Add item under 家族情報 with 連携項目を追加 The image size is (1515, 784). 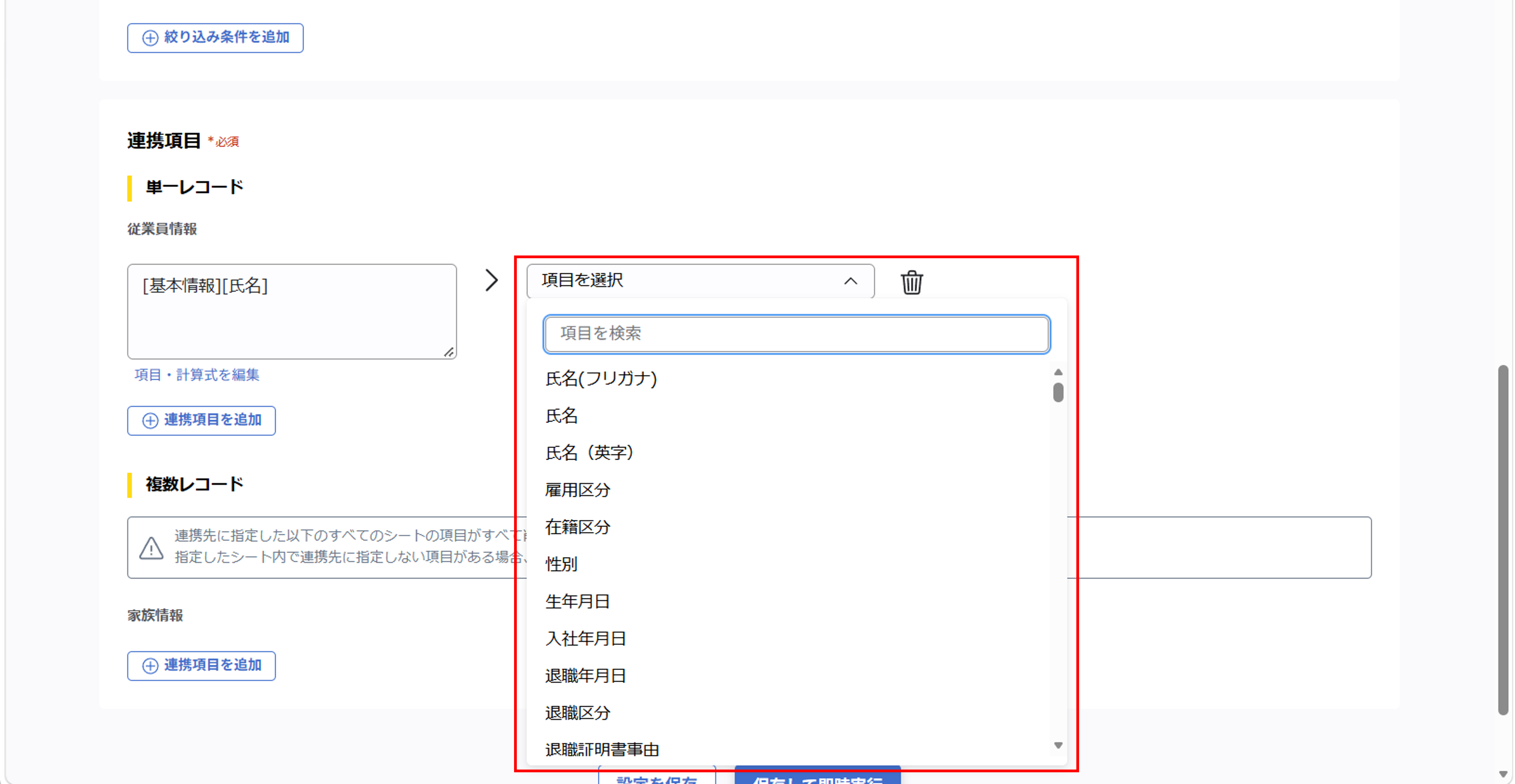(201, 666)
